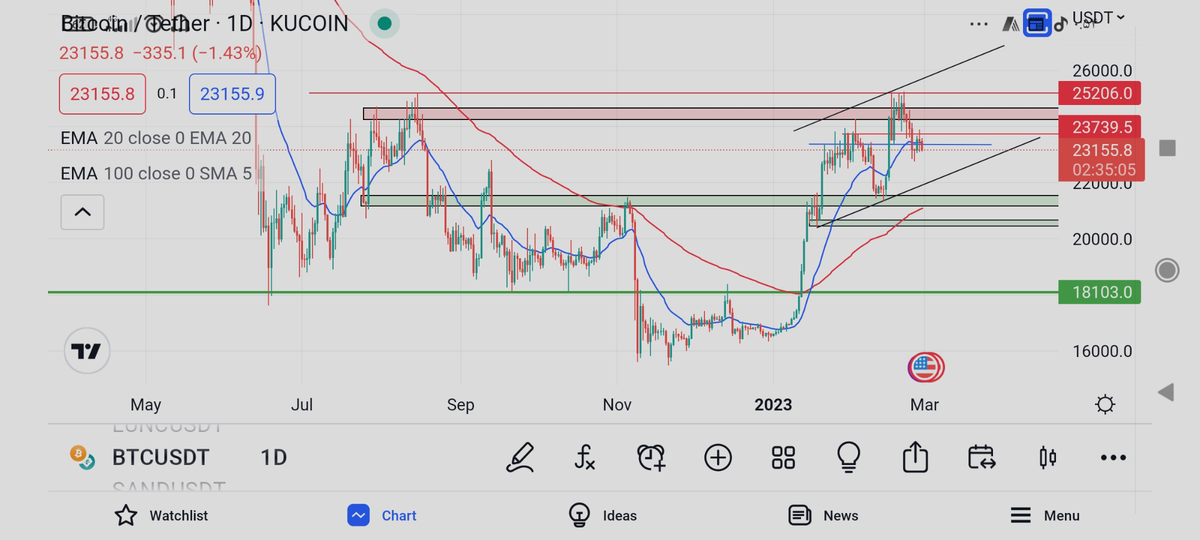Collapse the indicator legend chevron
The image size is (1200, 540).
82,212
